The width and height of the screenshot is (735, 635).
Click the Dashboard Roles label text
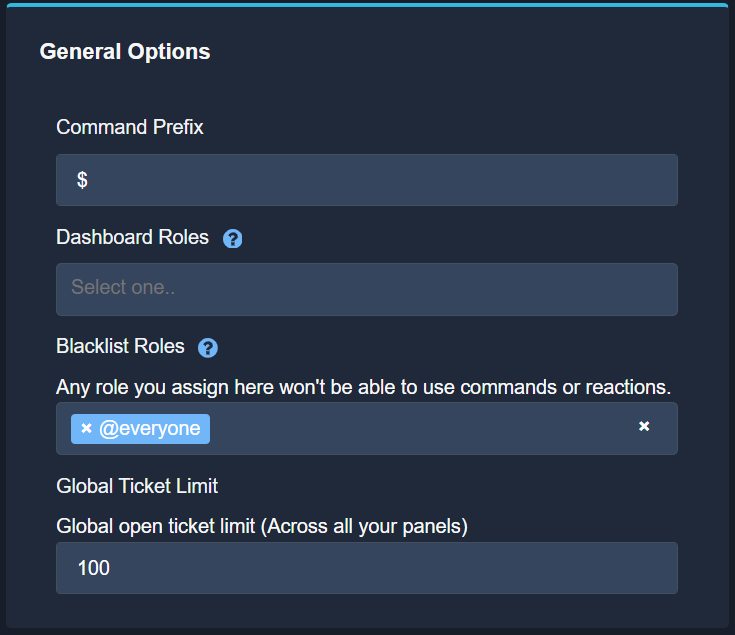(132, 237)
